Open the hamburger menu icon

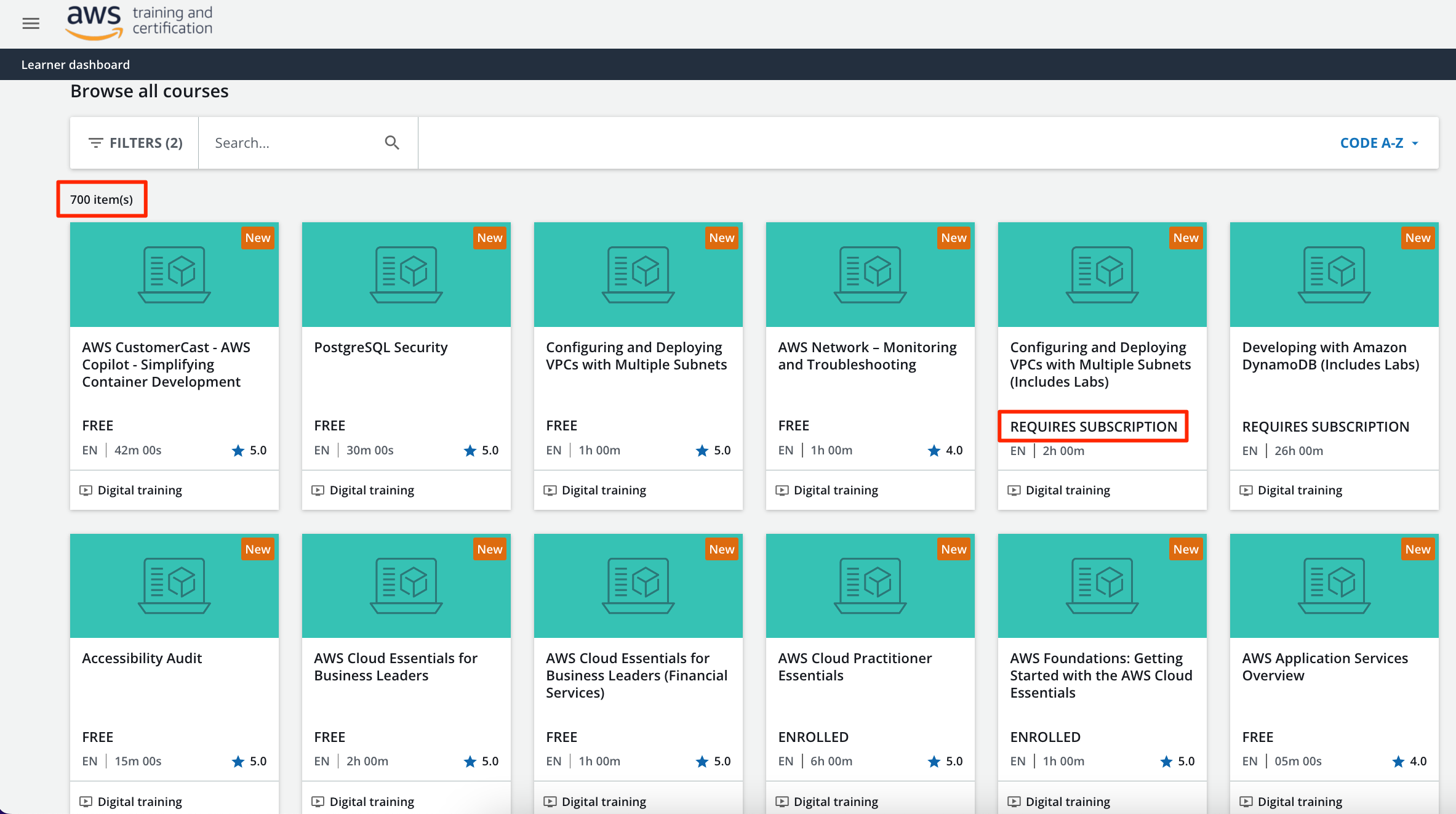(x=31, y=21)
